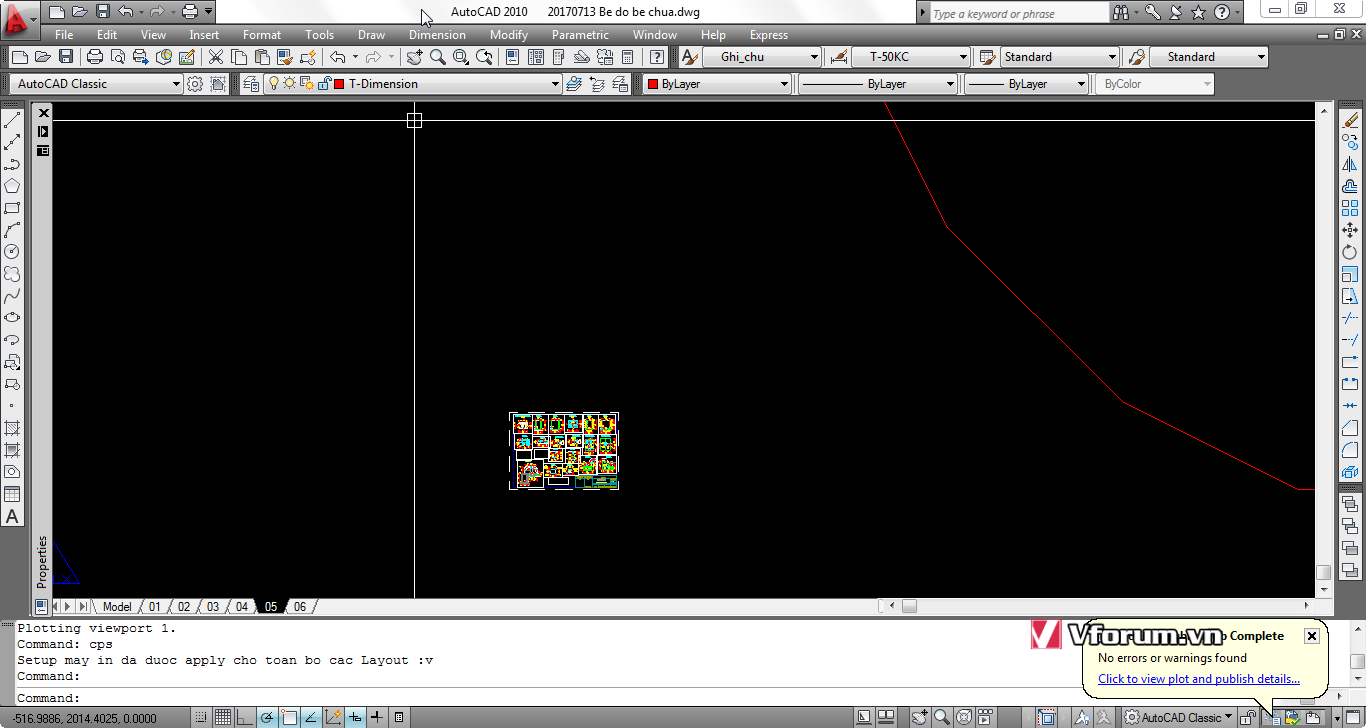Click the red color swatch in layer control
The width and height of the screenshot is (1366, 728).
(339, 84)
